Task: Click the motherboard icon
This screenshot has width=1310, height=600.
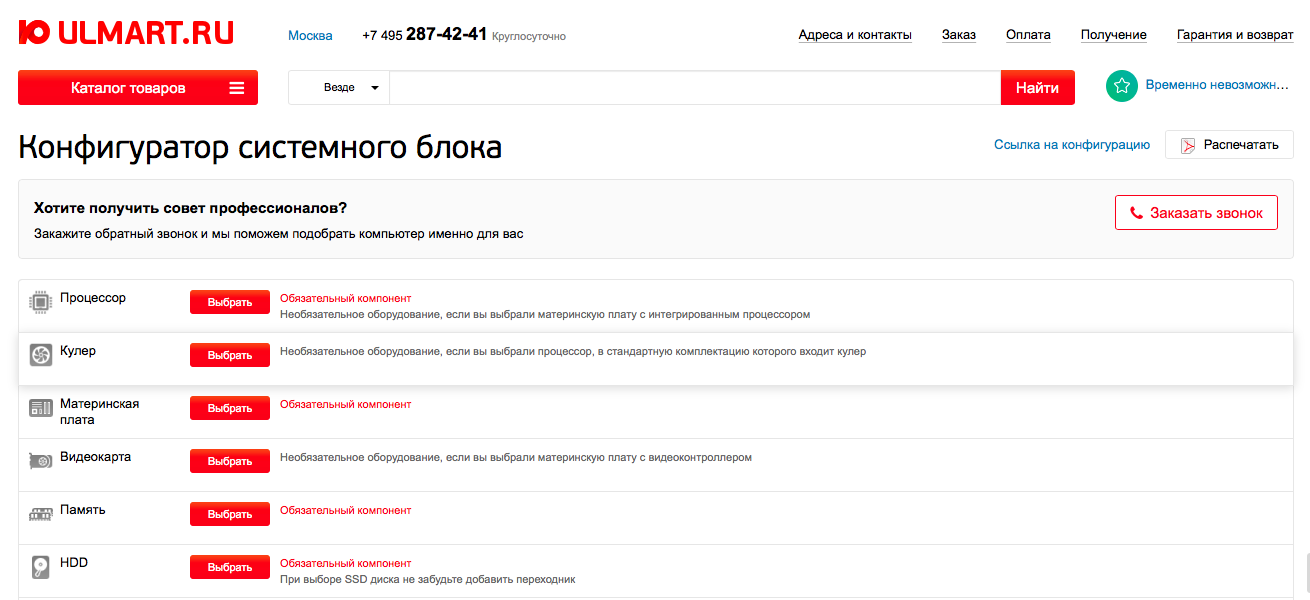Action: coord(40,408)
